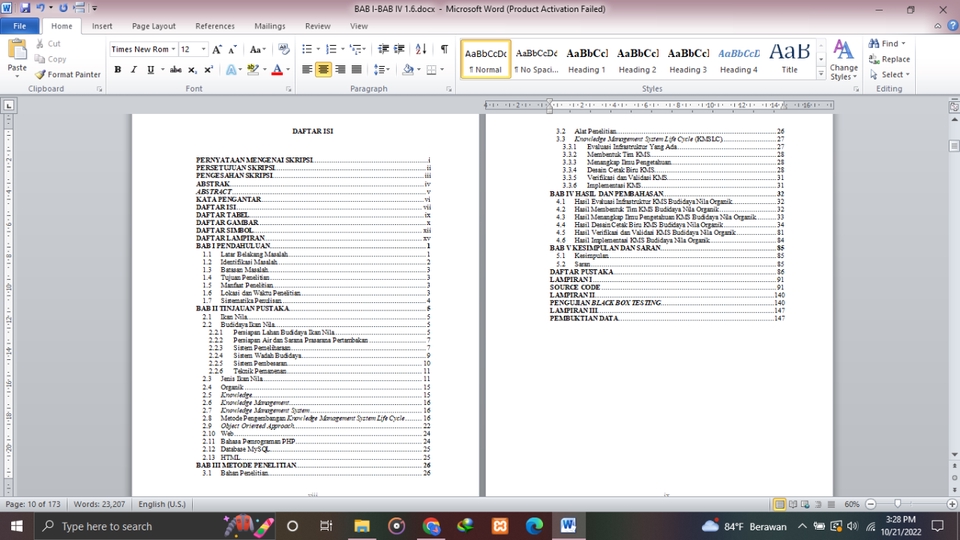Click the Copy command

pyautogui.click(x=51, y=59)
